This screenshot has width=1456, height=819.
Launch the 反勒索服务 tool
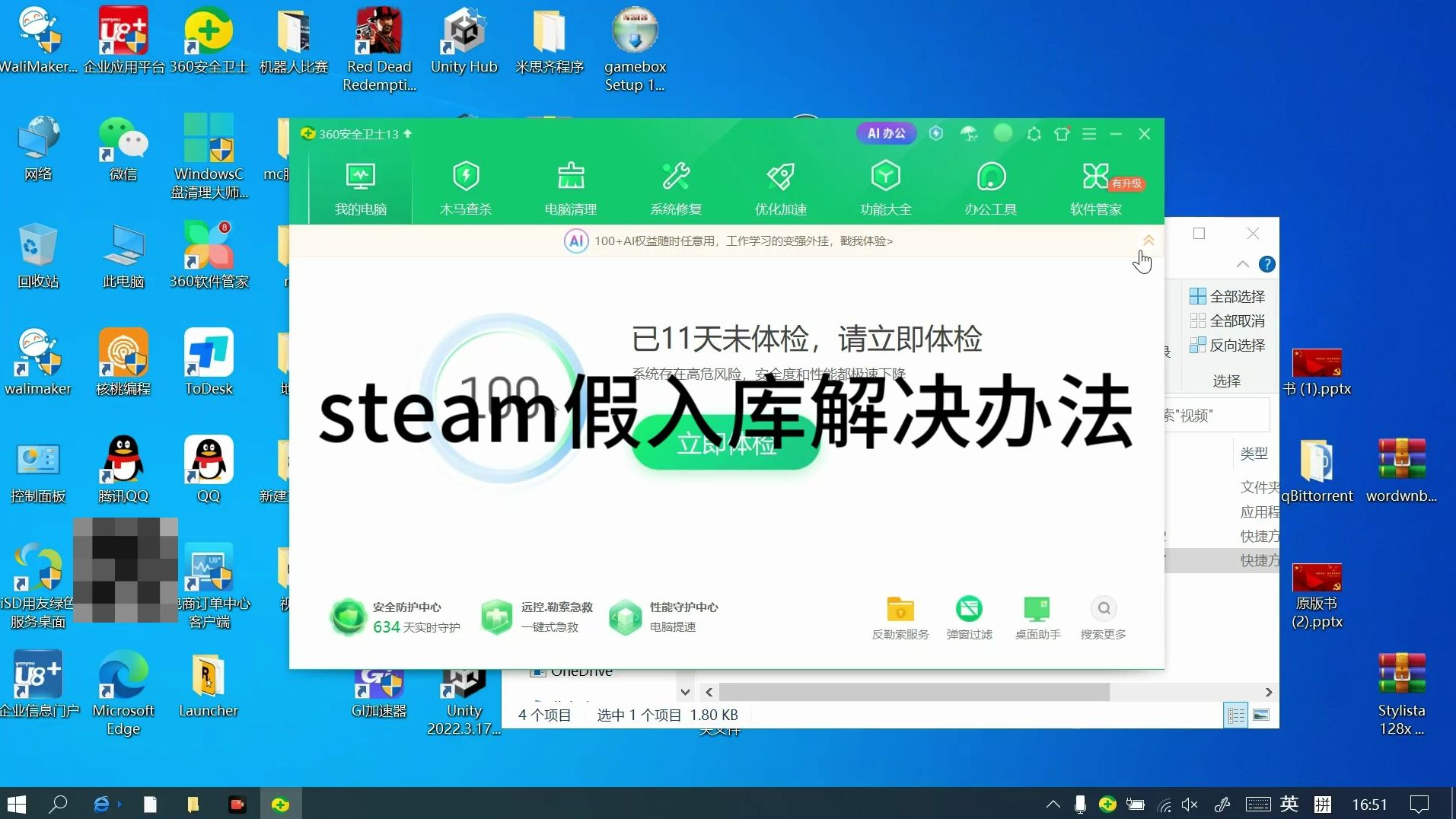click(x=900, y=617)
